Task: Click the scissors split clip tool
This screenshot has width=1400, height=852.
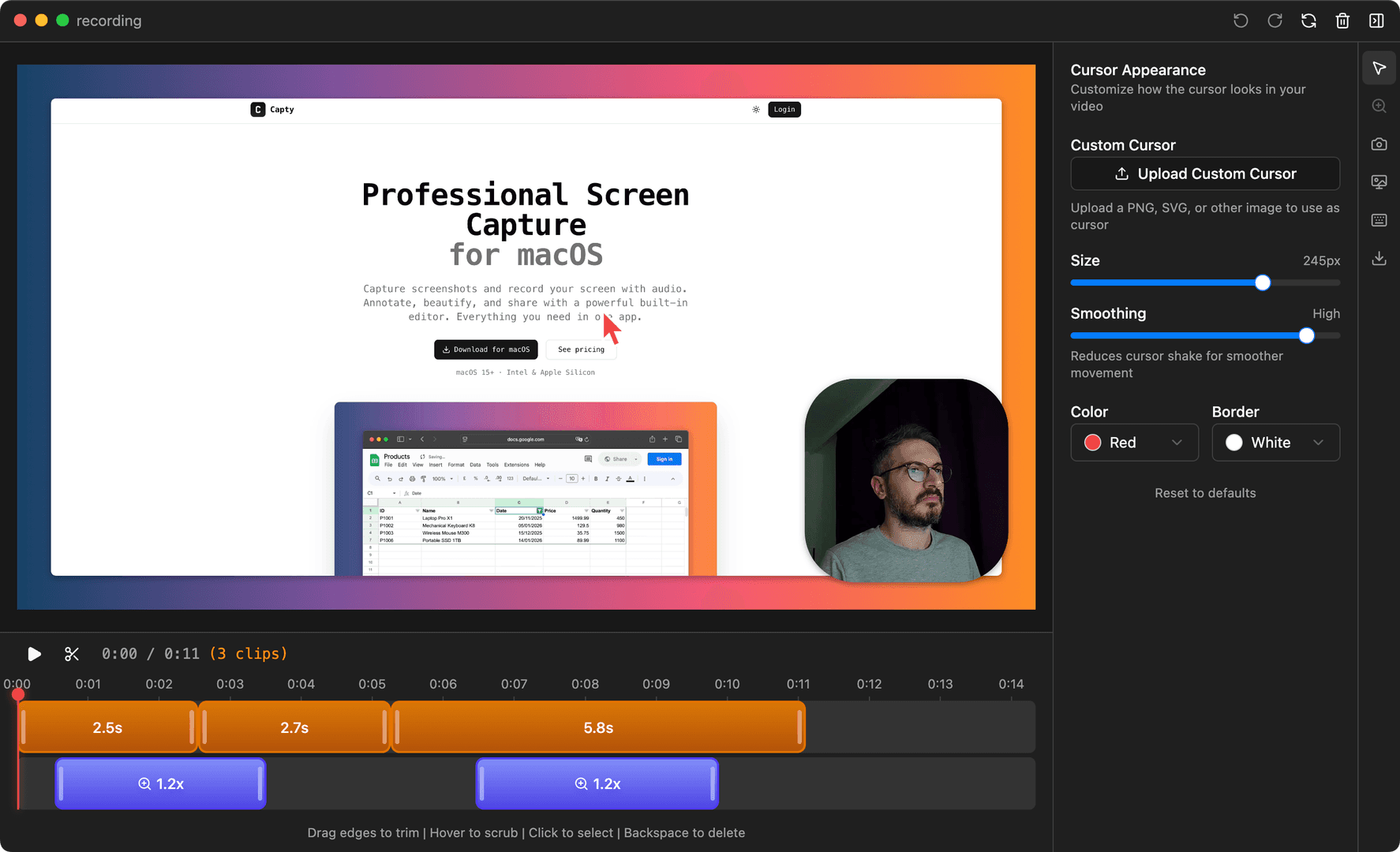Action: (x=72, y=654)
